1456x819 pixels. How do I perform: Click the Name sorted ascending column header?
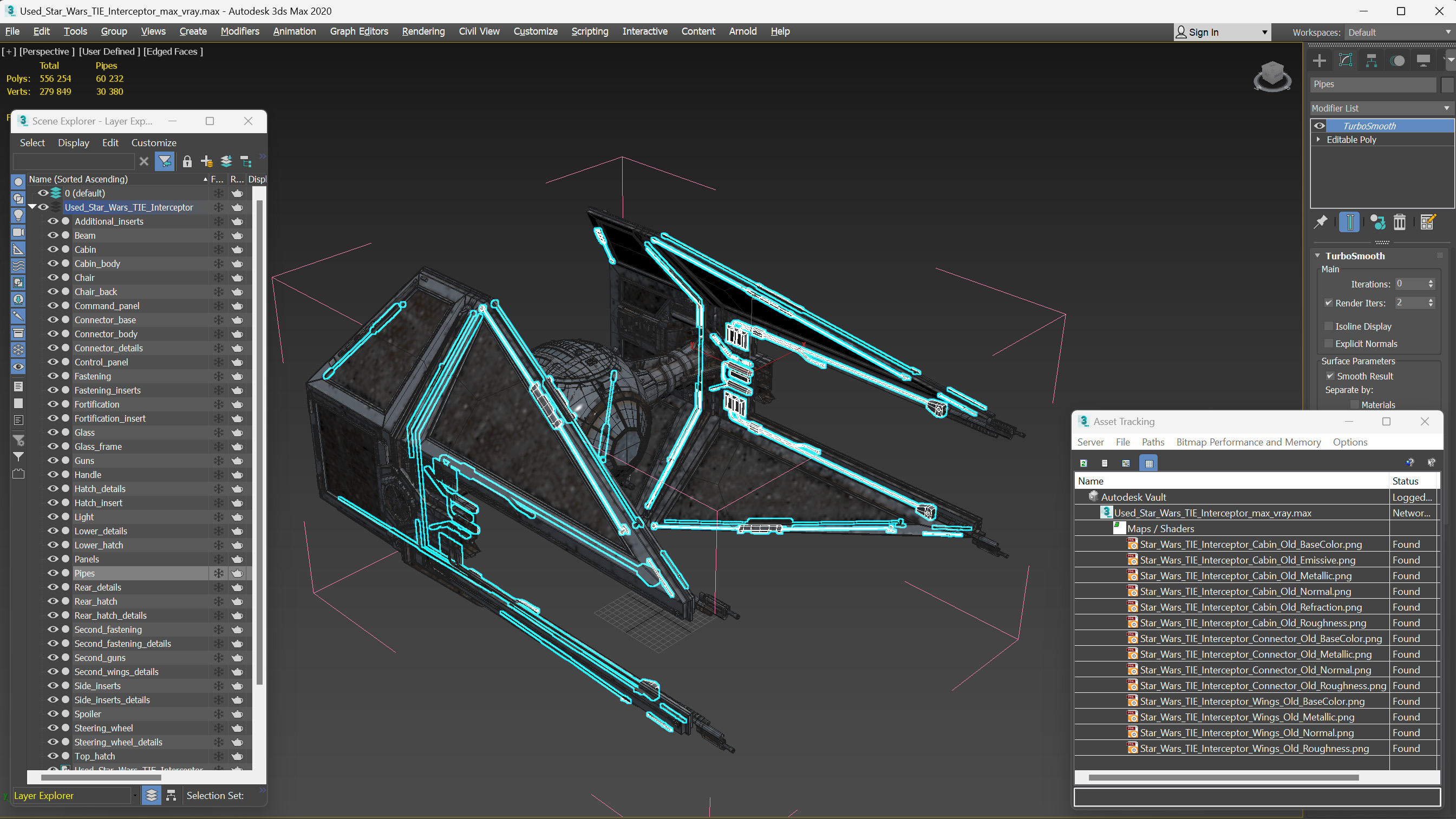[x=118, y=179]
